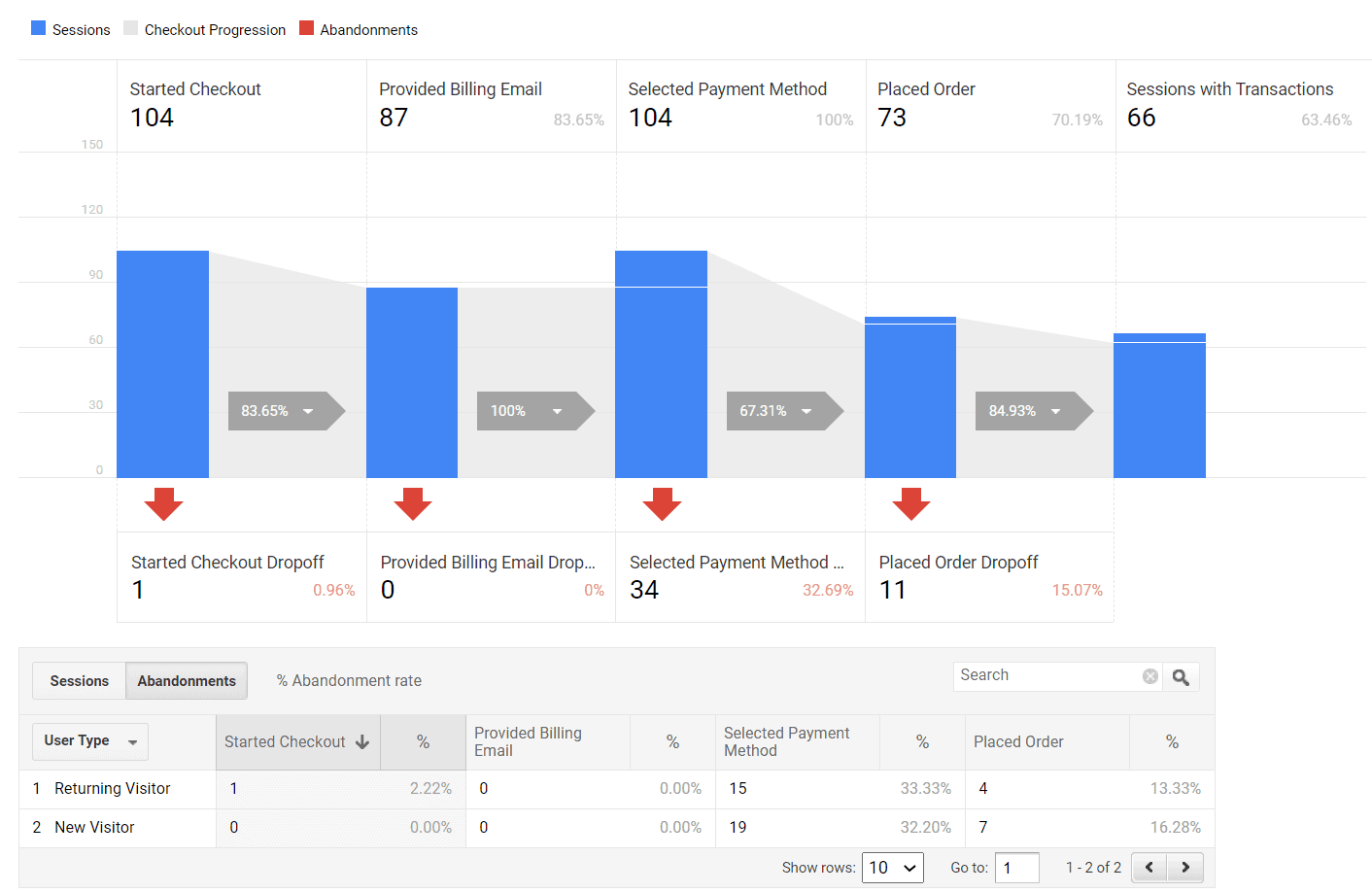Click the Selected Payment Method blue bar
Screen dimensions: 1372x892
tap(661, 364)
